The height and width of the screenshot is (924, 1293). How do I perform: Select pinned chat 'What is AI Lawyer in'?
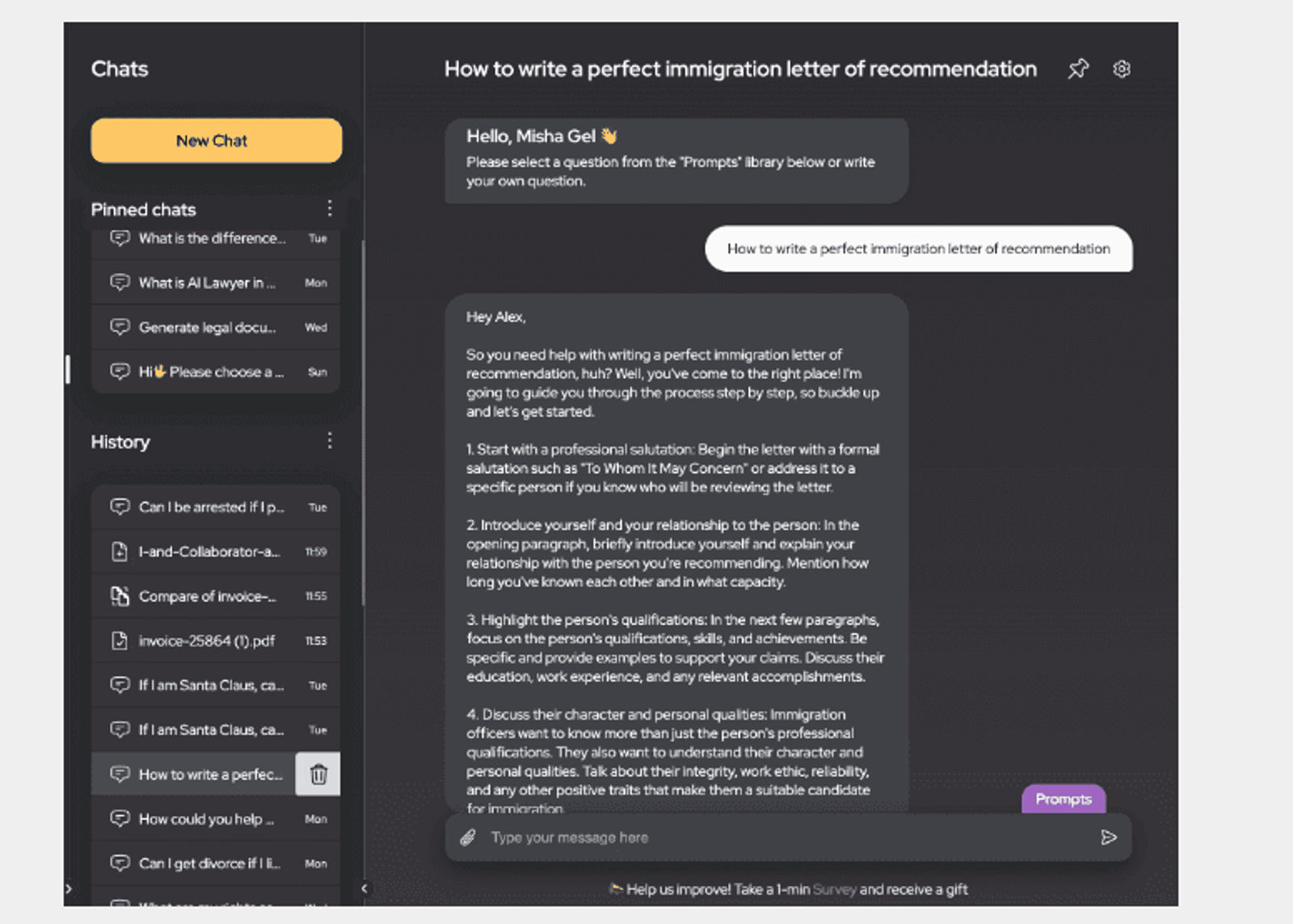click(x=216, y=283)
